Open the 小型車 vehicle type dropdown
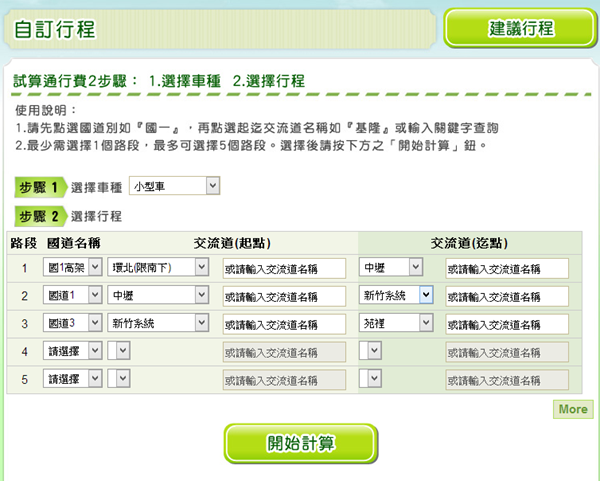 (x=174, y=186)
